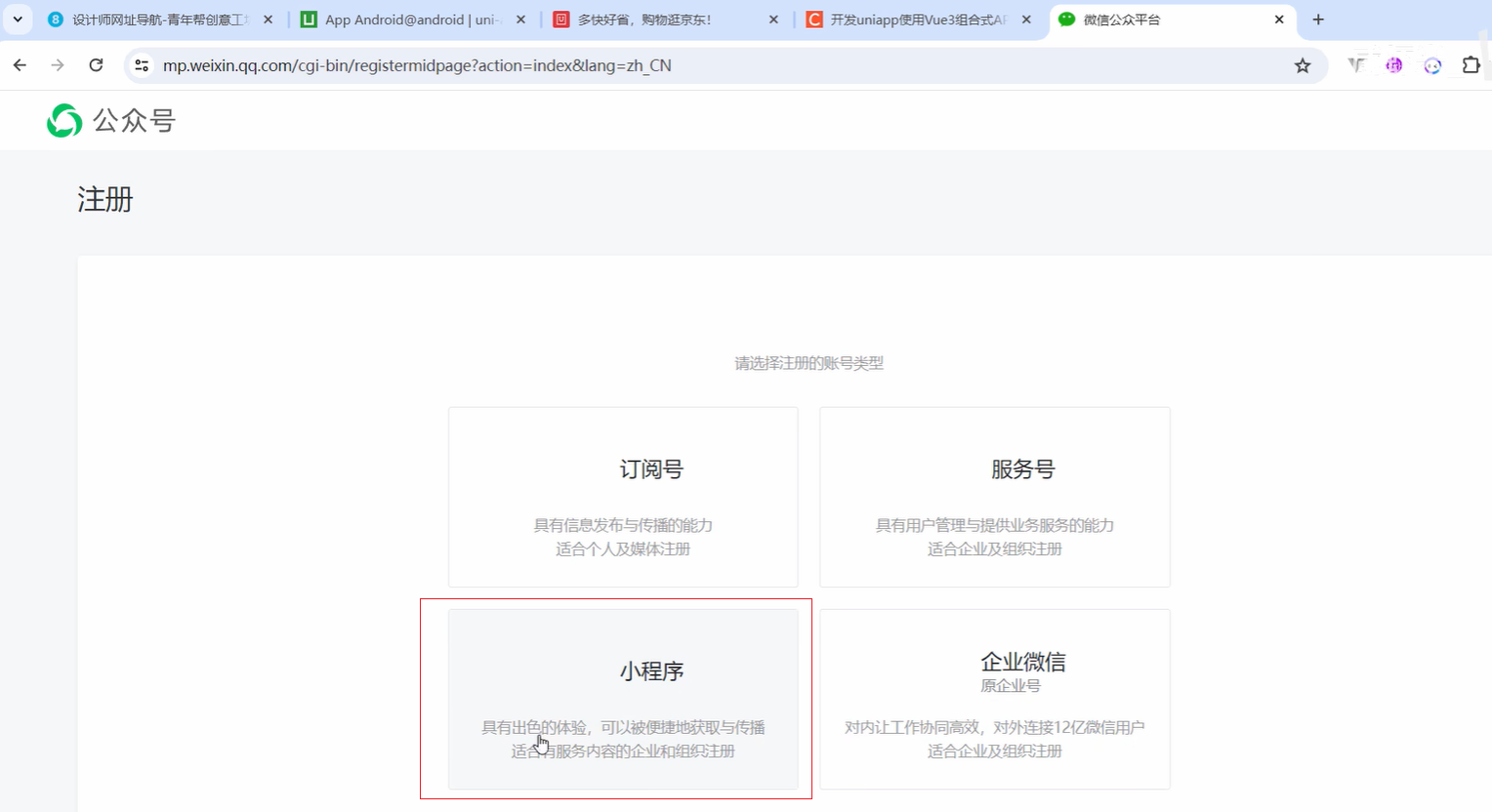
Task: Click the text 适合个人及媒体注册
Action: [x=623, y=548]
